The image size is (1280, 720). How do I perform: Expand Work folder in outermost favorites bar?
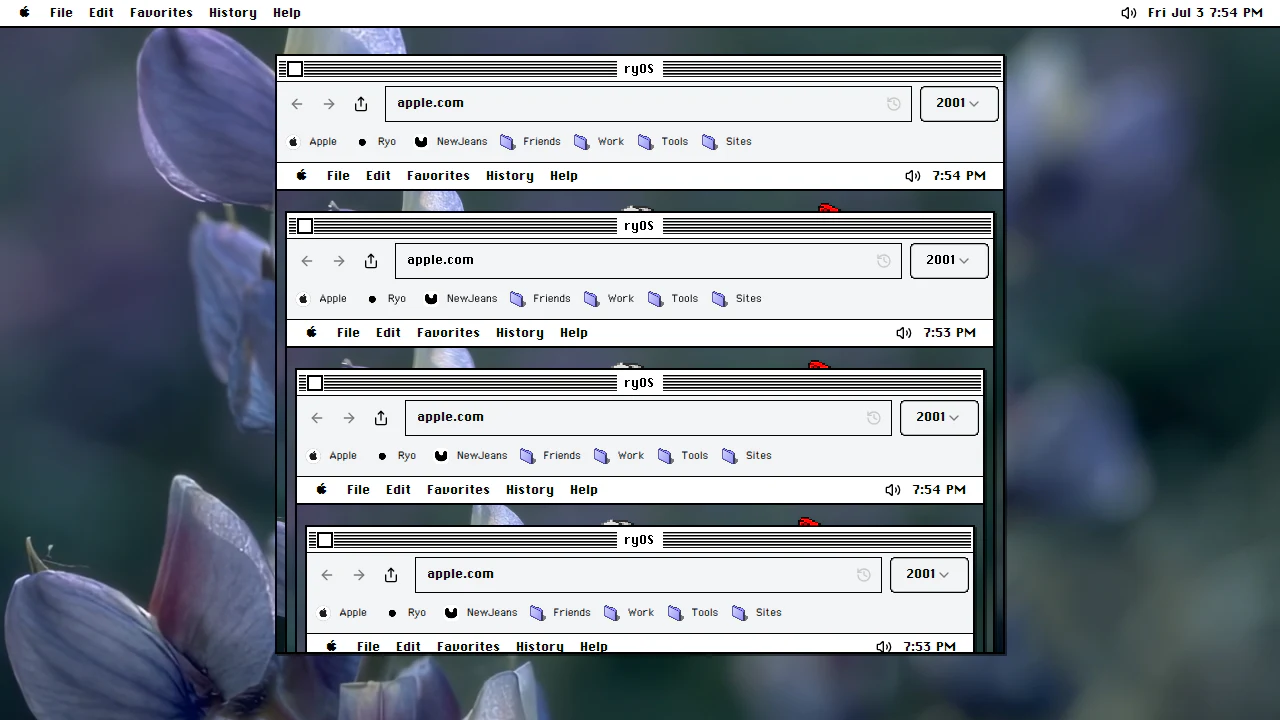click(599, 142)
